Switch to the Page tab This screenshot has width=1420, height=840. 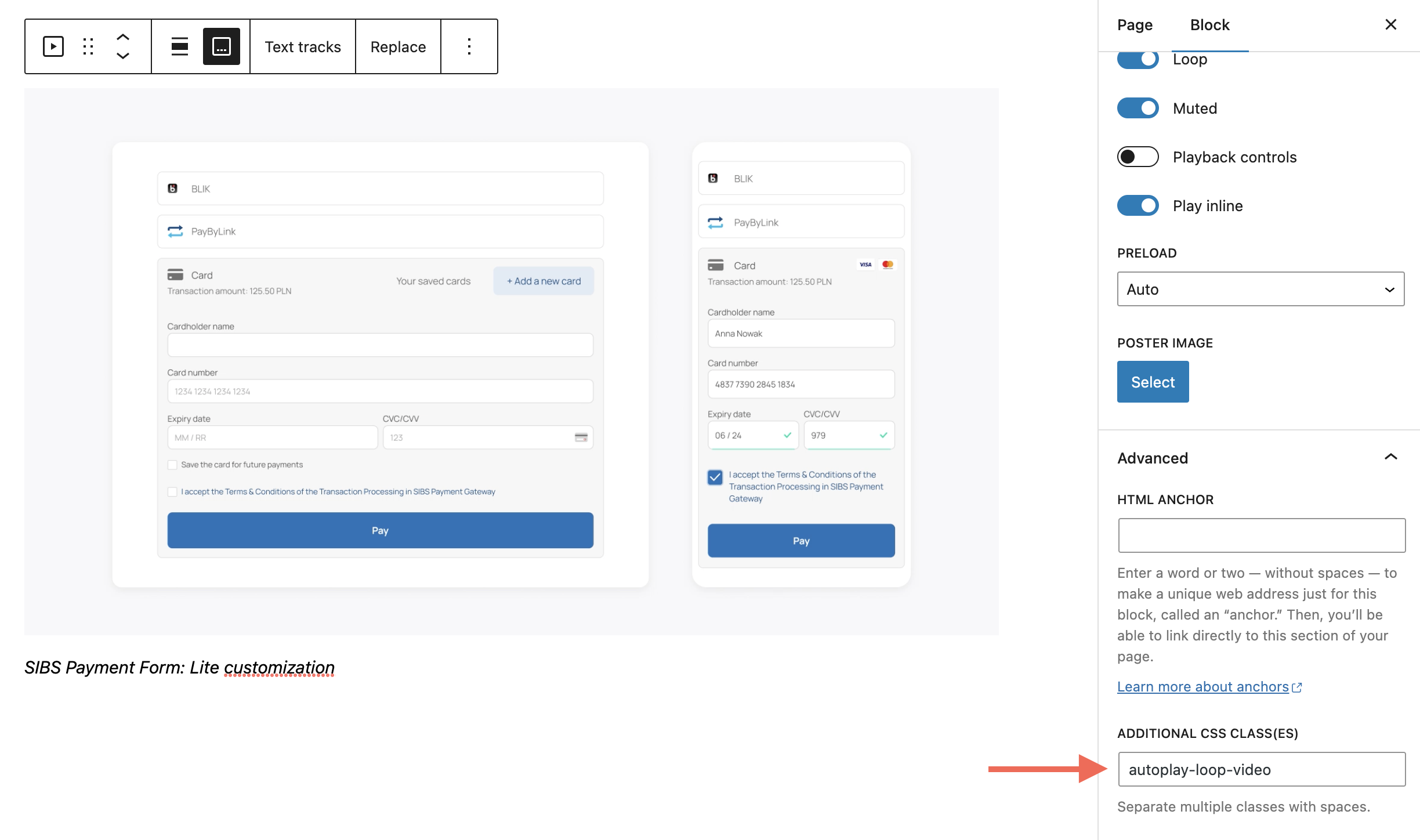[1135, 25]
